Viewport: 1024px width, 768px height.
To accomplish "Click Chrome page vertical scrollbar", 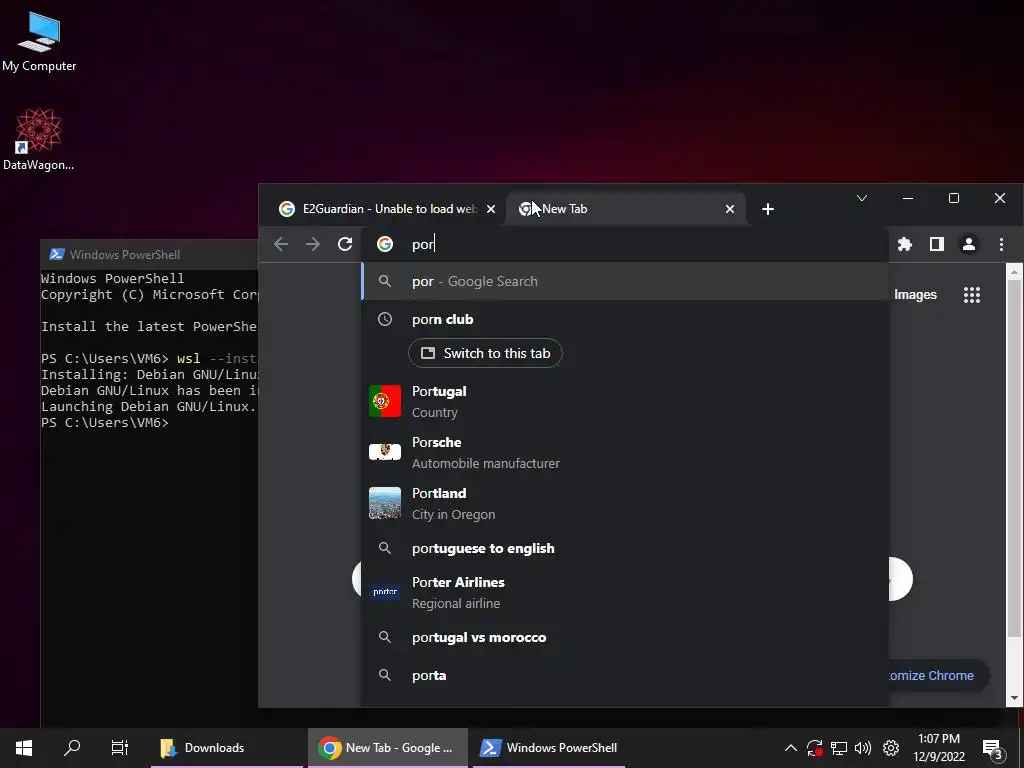I will click(x=1014, y=457).
